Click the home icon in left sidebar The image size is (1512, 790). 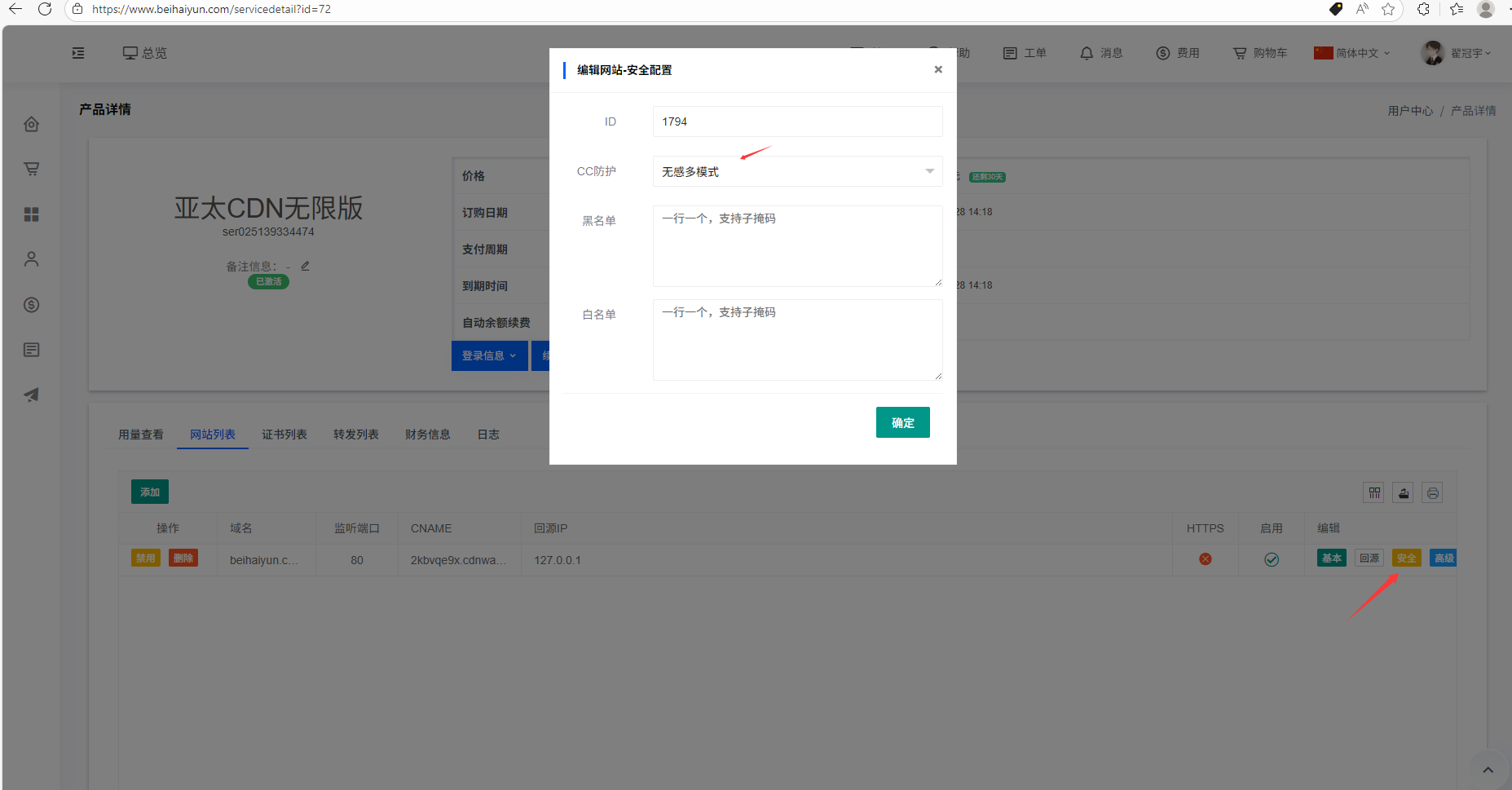point(31,124)
